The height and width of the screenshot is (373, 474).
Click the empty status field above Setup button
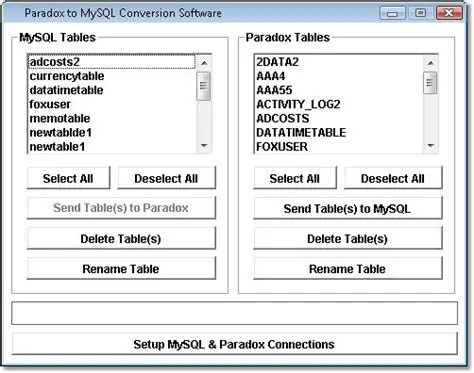(x=234, y=313)
